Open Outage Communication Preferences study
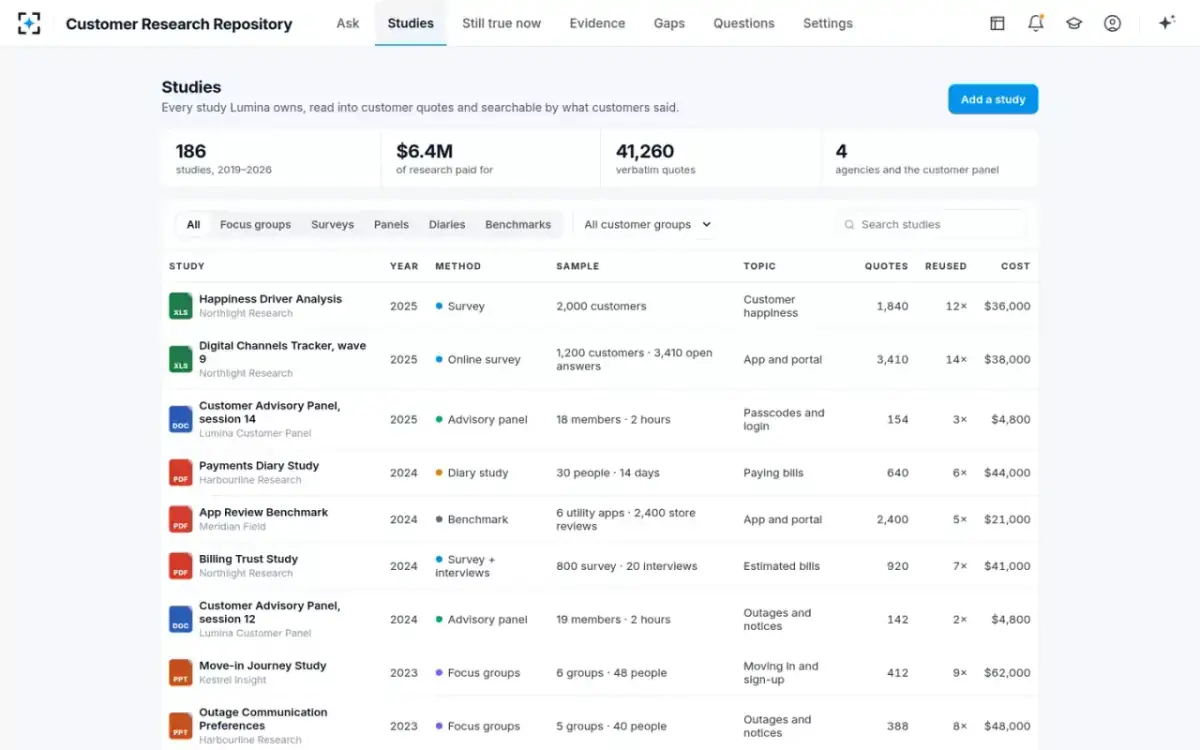This screenshot has height=750, width=1200. (263, 719)
